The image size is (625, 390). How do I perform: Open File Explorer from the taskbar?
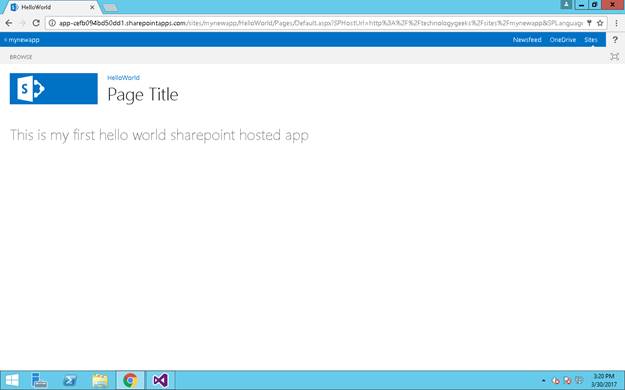click(100, 380)
